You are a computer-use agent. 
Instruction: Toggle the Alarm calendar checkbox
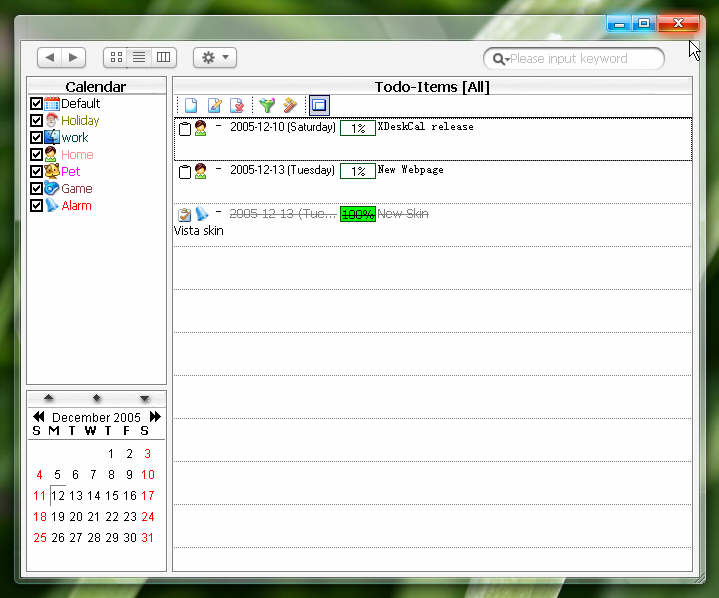(x=36, y=205)
